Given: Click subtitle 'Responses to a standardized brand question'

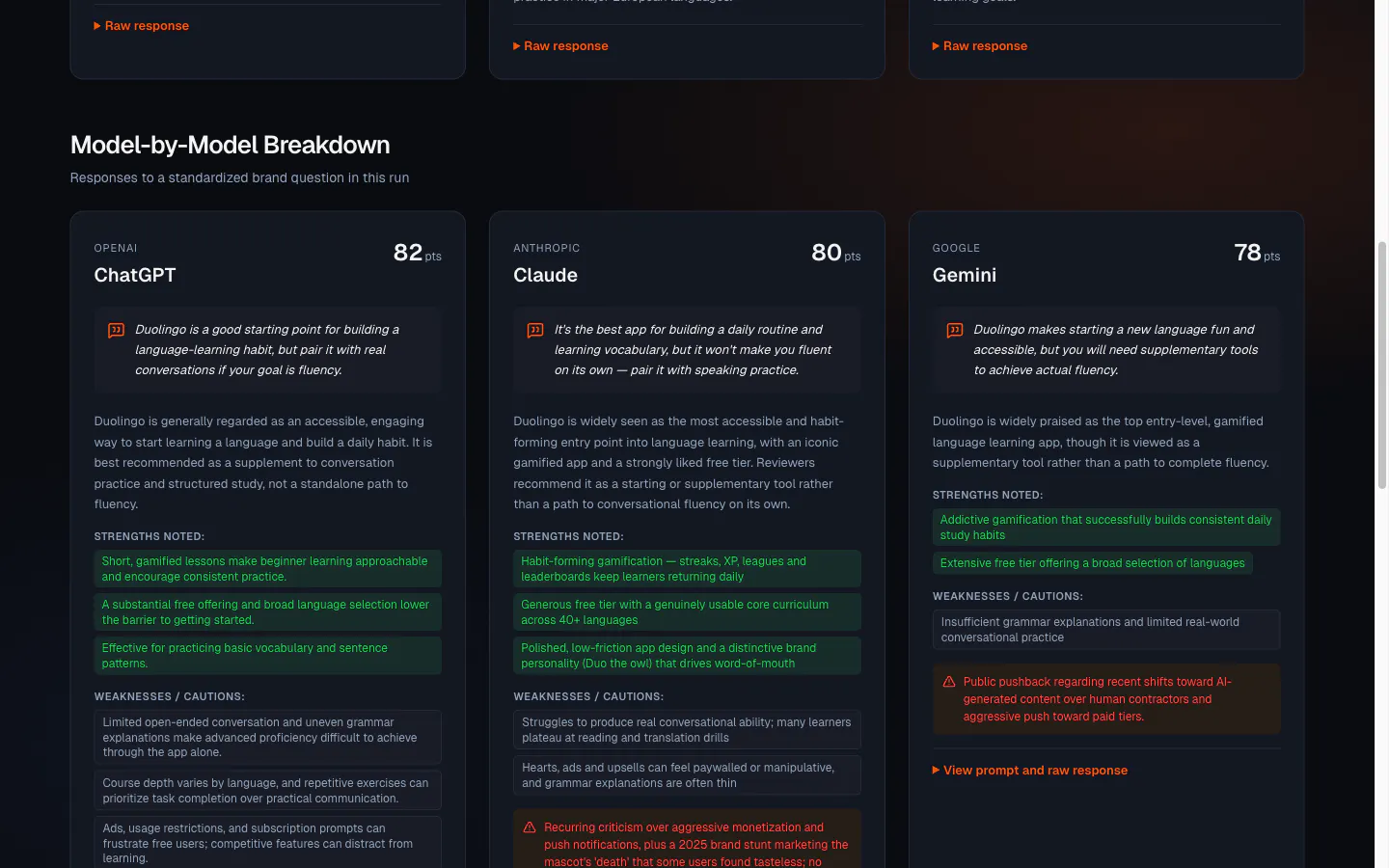Looking at the screenshot, I should (239, 177).
